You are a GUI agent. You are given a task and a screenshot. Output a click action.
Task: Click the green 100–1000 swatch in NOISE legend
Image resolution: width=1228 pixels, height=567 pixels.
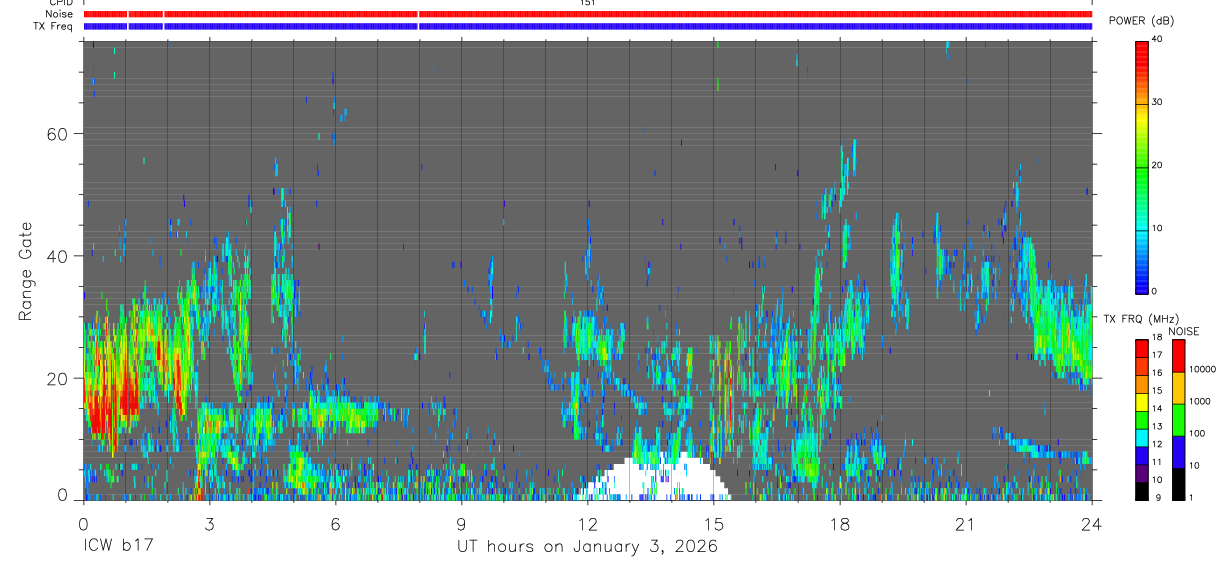pyautogui.click(x=1178, y=420)
